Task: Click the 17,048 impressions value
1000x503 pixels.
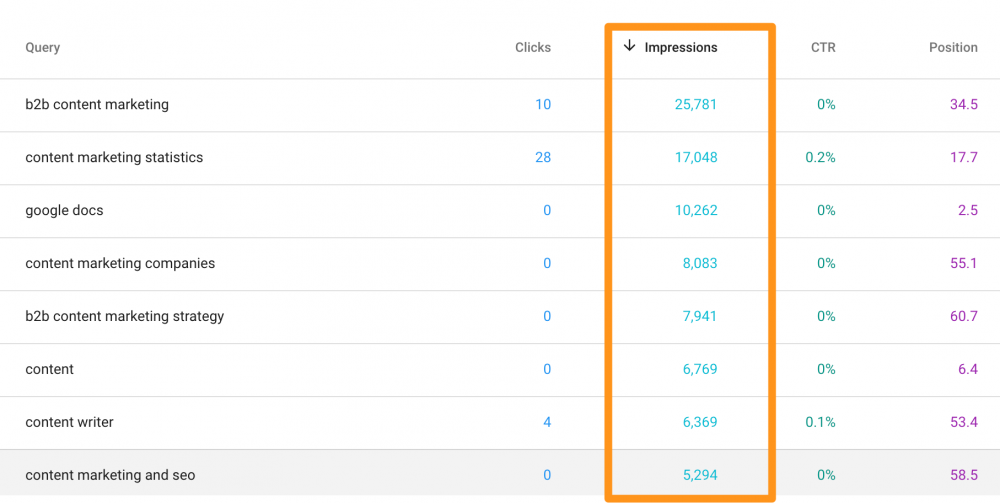Action: pos(697,157)
